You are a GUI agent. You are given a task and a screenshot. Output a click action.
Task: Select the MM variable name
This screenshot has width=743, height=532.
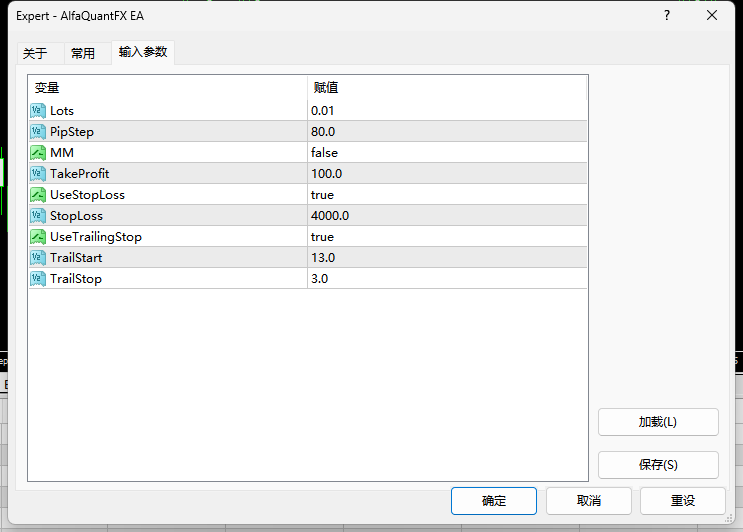pyautogui.click(x=62, y=153)
